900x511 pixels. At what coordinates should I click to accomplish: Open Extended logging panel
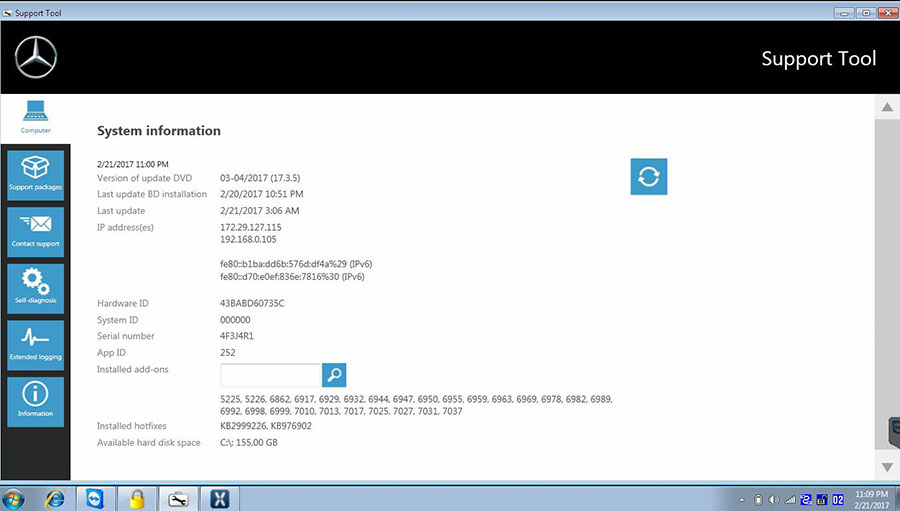click(36, 345)
